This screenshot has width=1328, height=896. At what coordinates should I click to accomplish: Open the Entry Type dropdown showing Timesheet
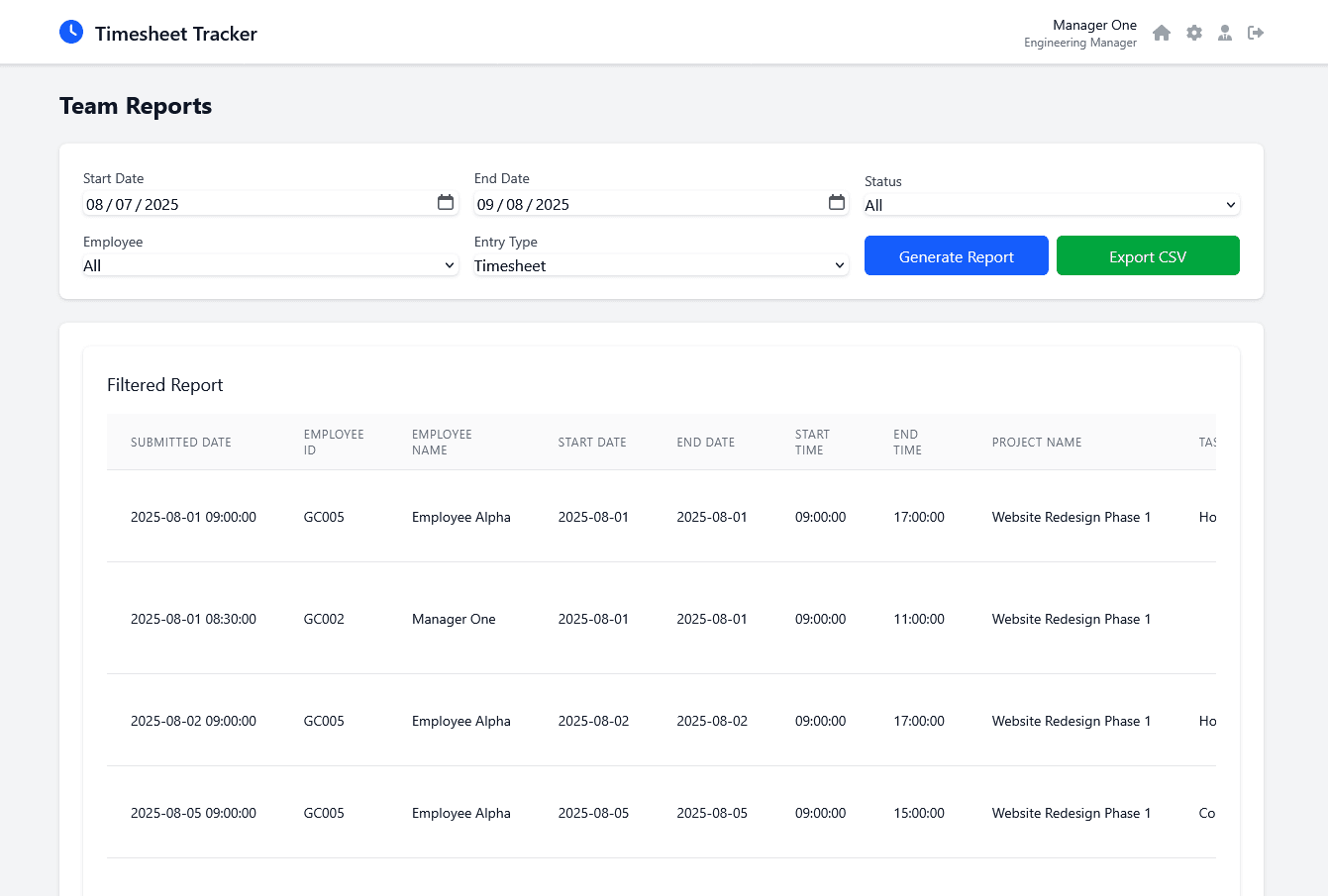click(660, 265)
